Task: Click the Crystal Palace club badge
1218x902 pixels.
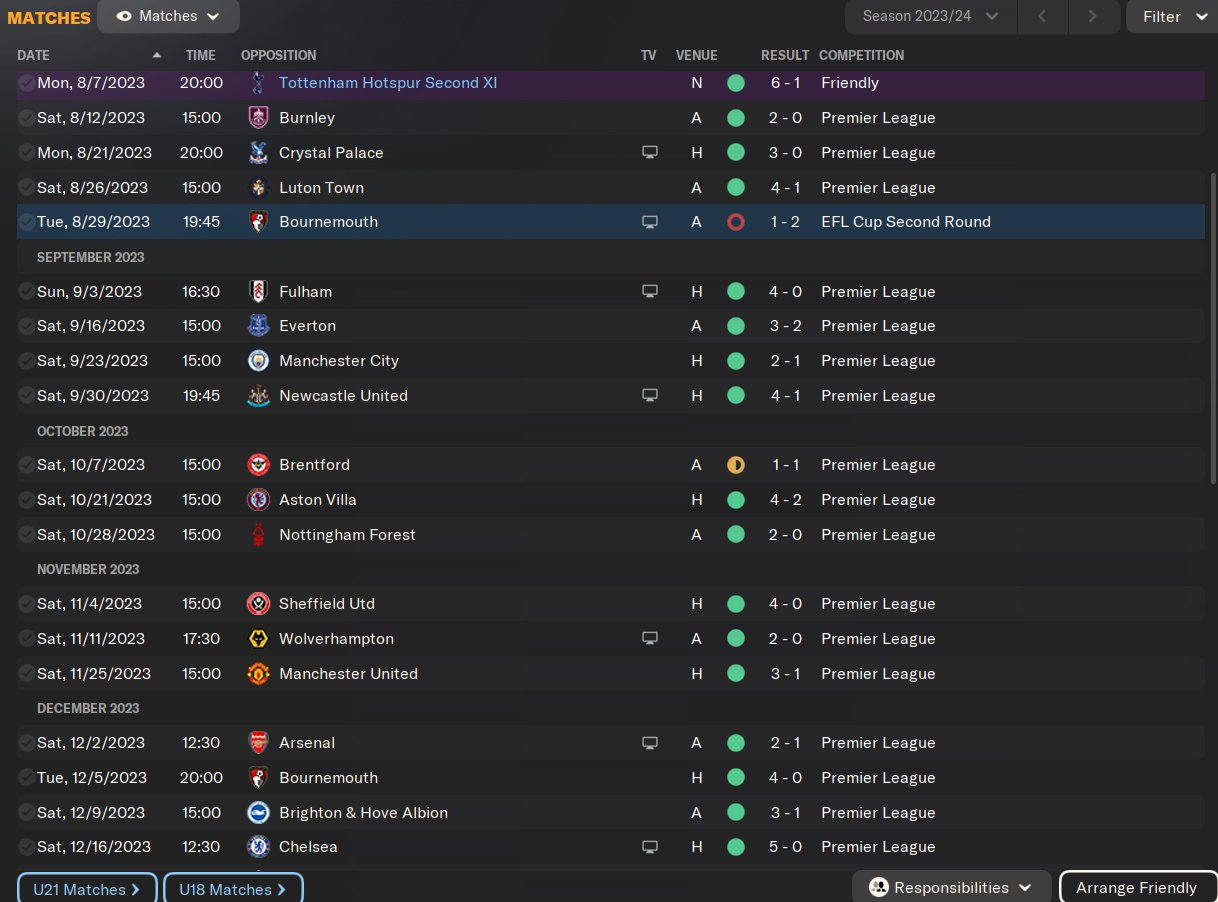Action: pyautogui.click(x=258, y=153)
